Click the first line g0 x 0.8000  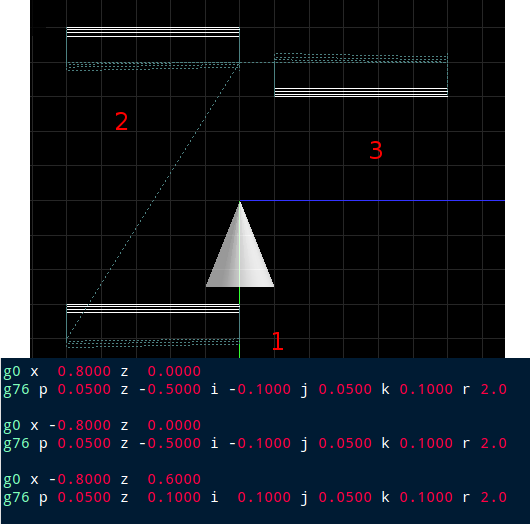[102, 371]
